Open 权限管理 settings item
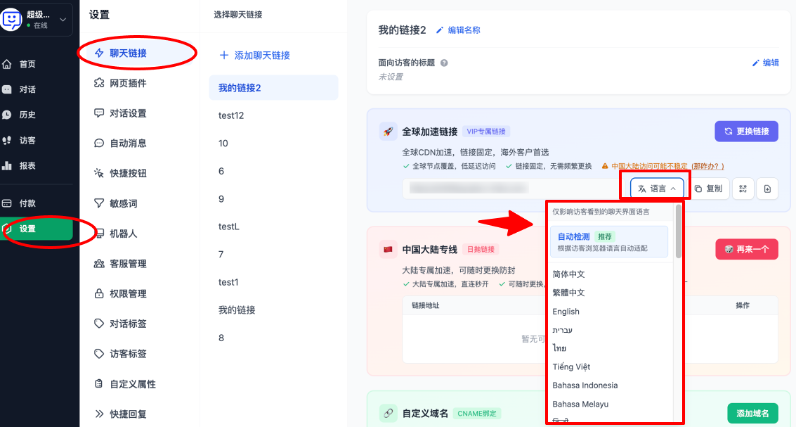796x428 pixels. pos(128,293)
